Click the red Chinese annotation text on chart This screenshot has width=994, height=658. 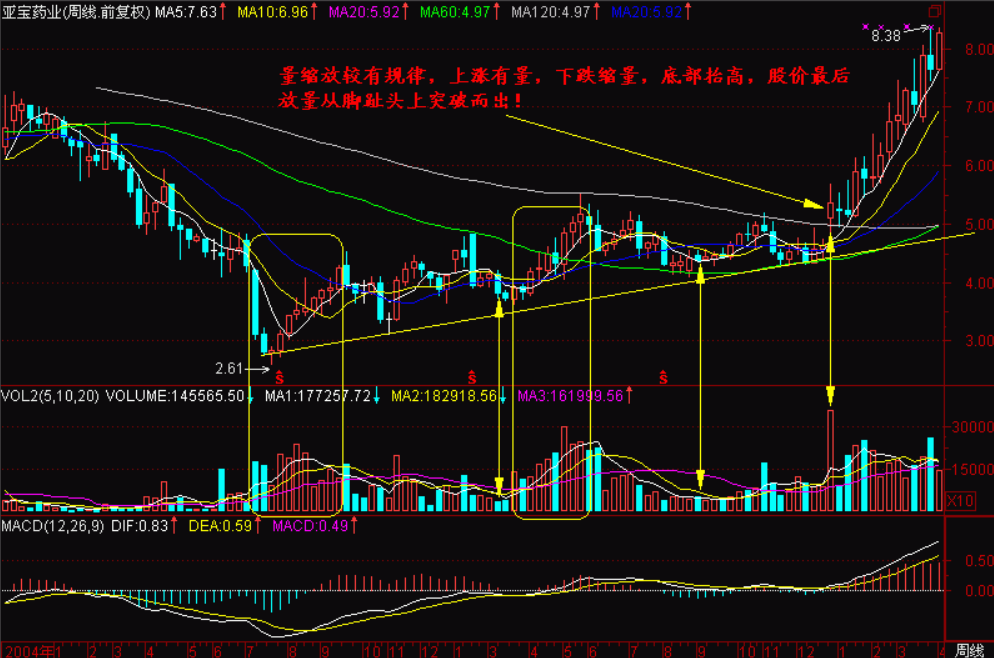coord(565,88)
